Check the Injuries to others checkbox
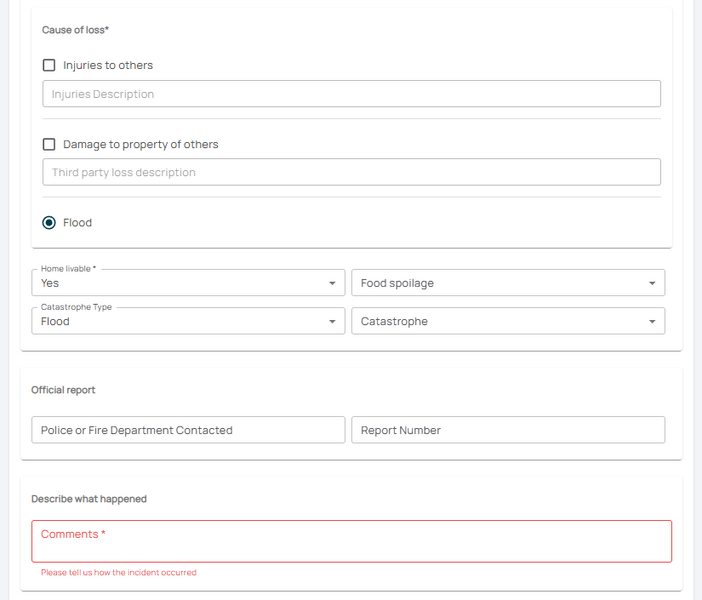This screenshot has width=702, height=600. 49,66
